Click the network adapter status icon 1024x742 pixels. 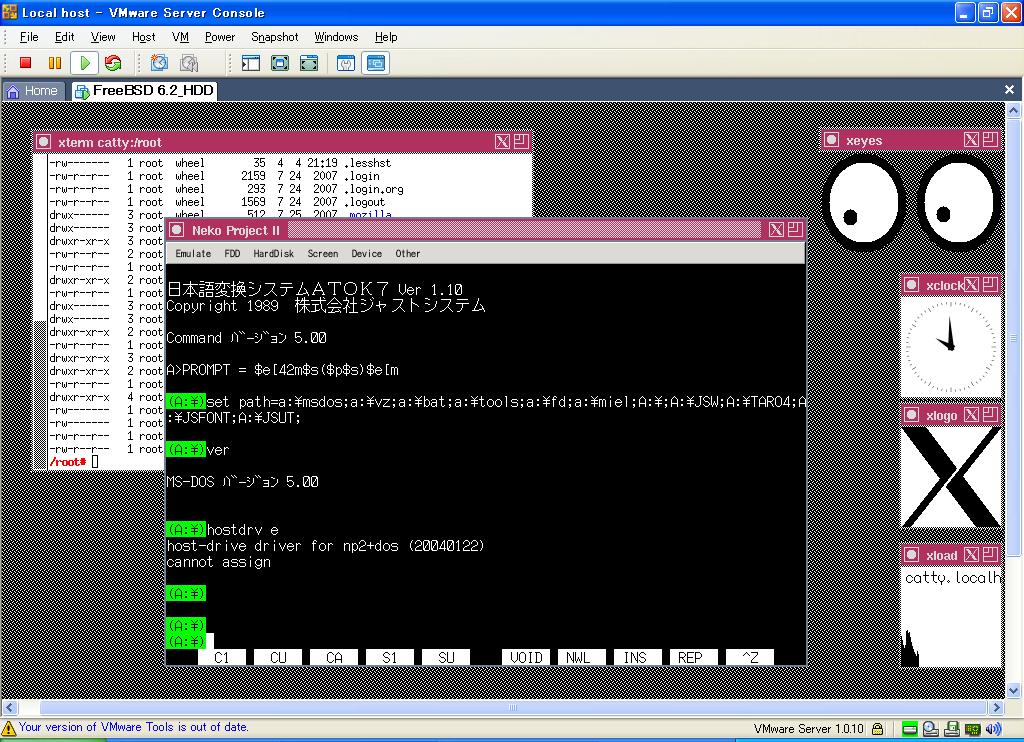click(973, 728)
